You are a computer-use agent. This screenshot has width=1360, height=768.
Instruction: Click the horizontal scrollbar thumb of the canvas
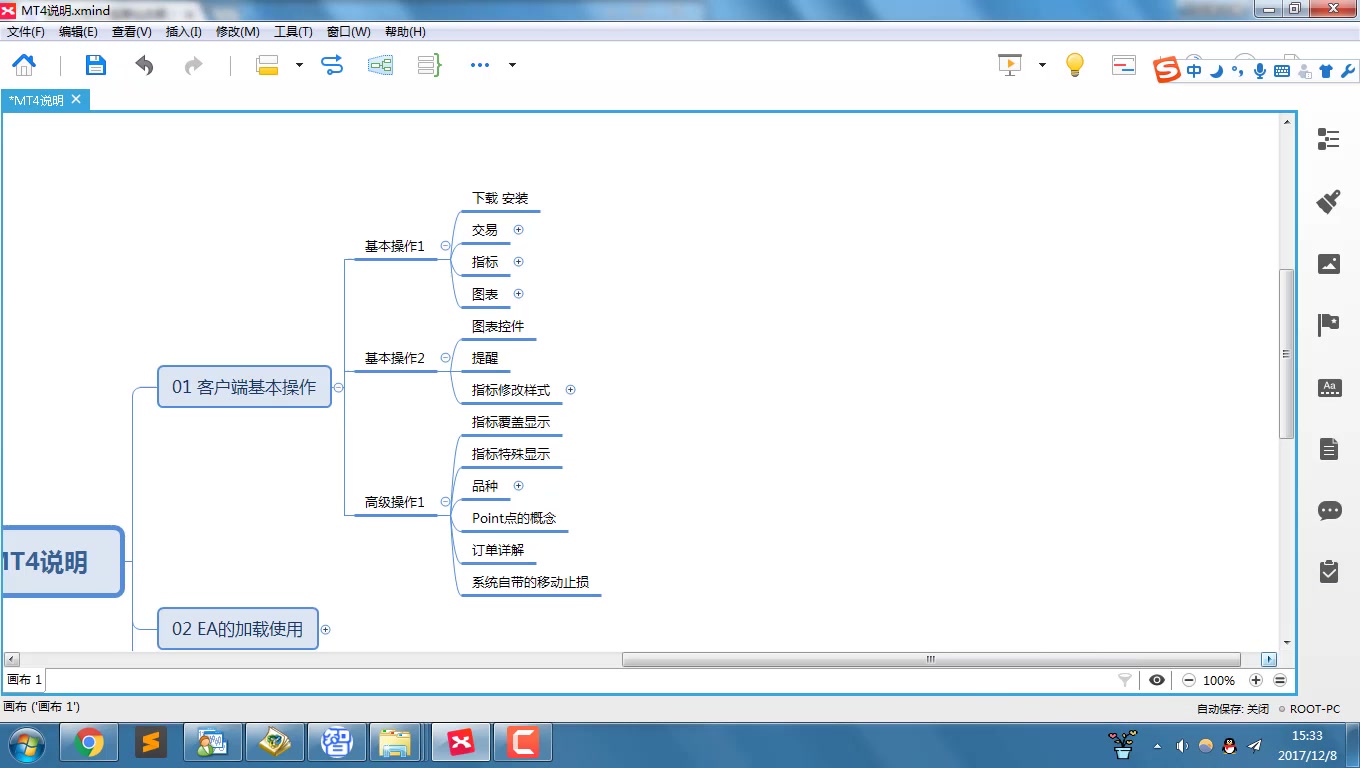click(x=931, y=659)
